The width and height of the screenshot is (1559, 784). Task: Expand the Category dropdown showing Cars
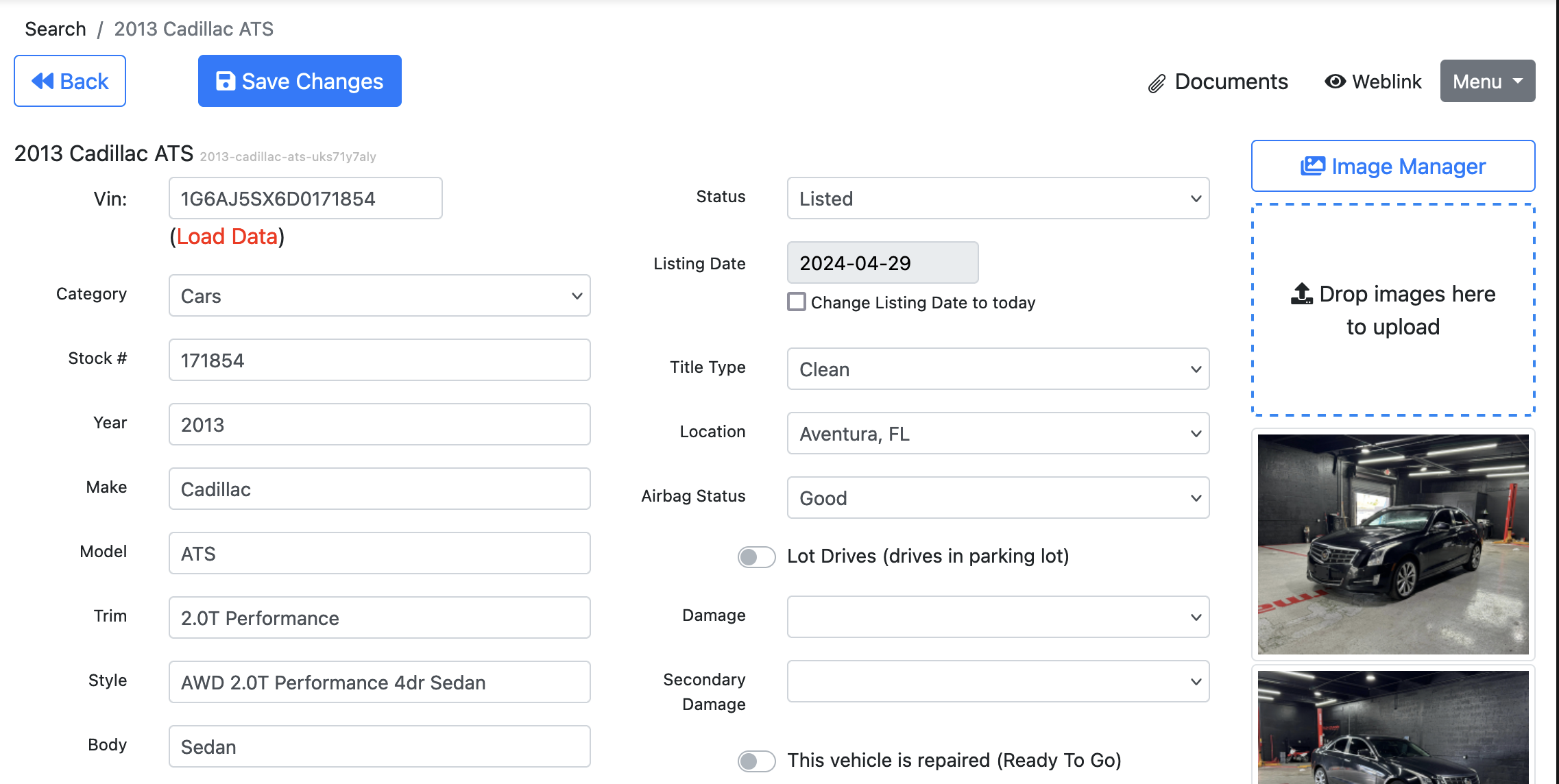379,296
